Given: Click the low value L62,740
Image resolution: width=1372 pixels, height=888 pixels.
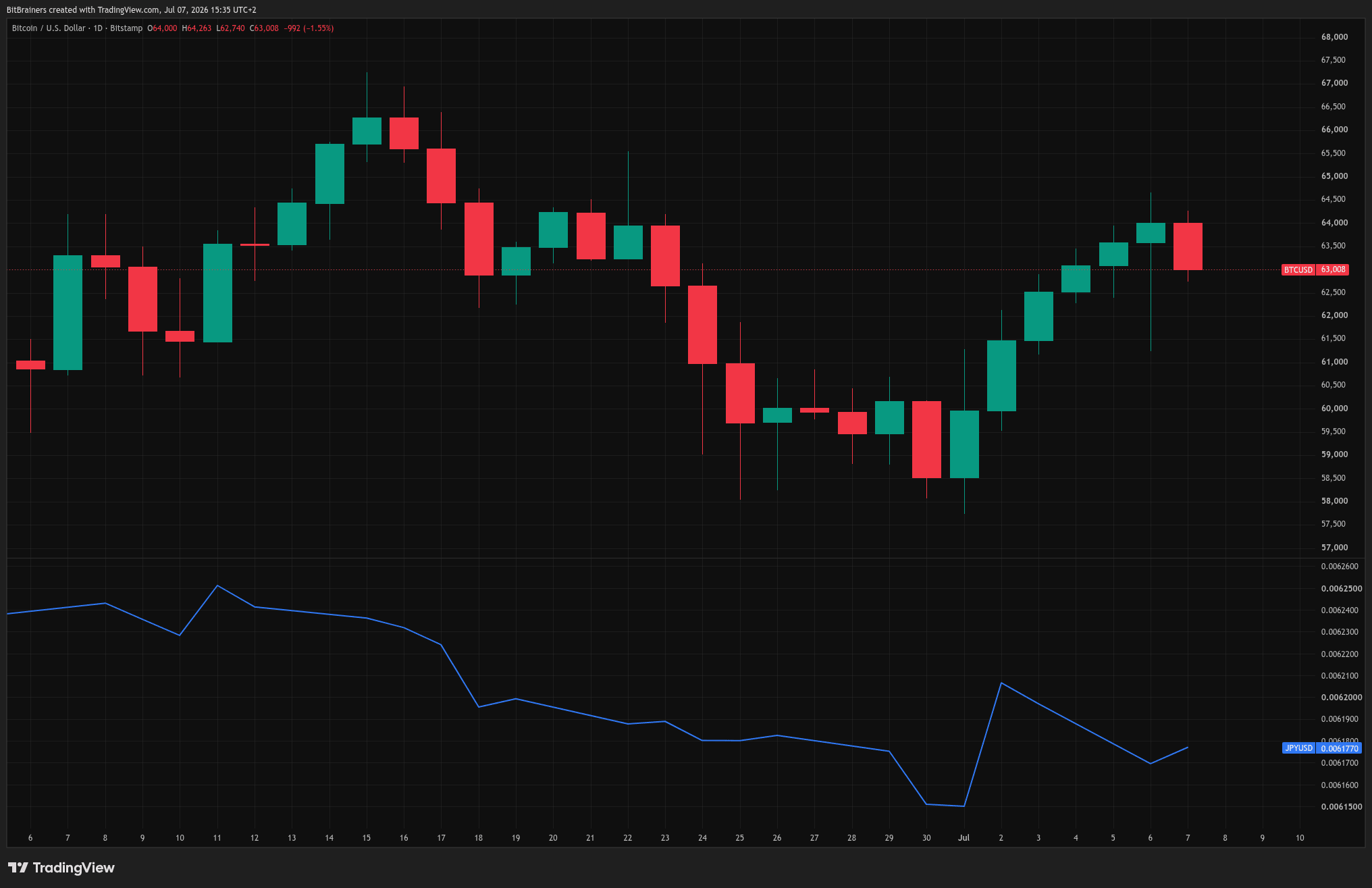Looking at the screenshot, I should click(230, 28).
